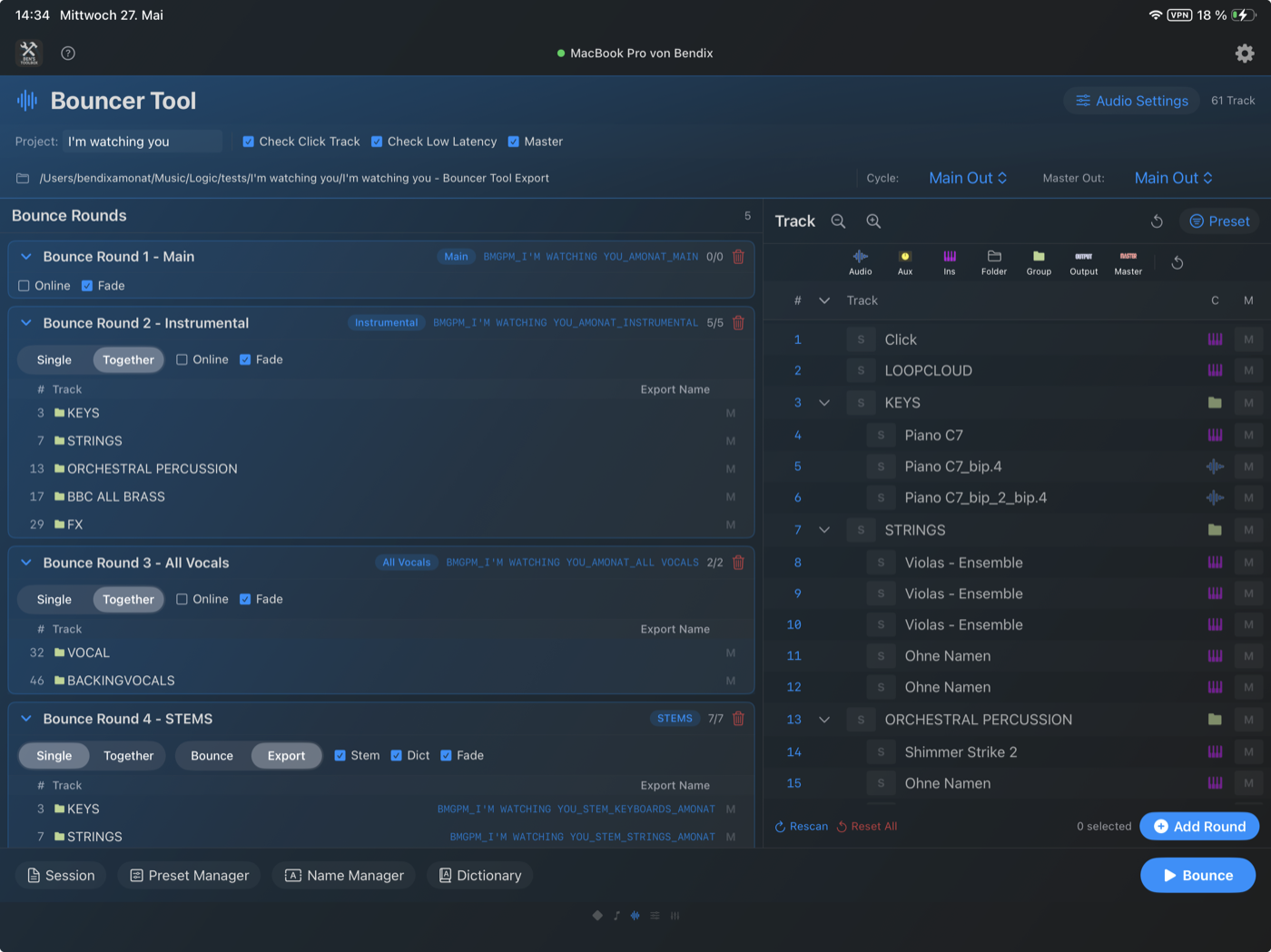The width and height of the screenshot is (1271, 952).
Task: Switch Round 4 to Bounce mode
Action: [x=212, y=756]
